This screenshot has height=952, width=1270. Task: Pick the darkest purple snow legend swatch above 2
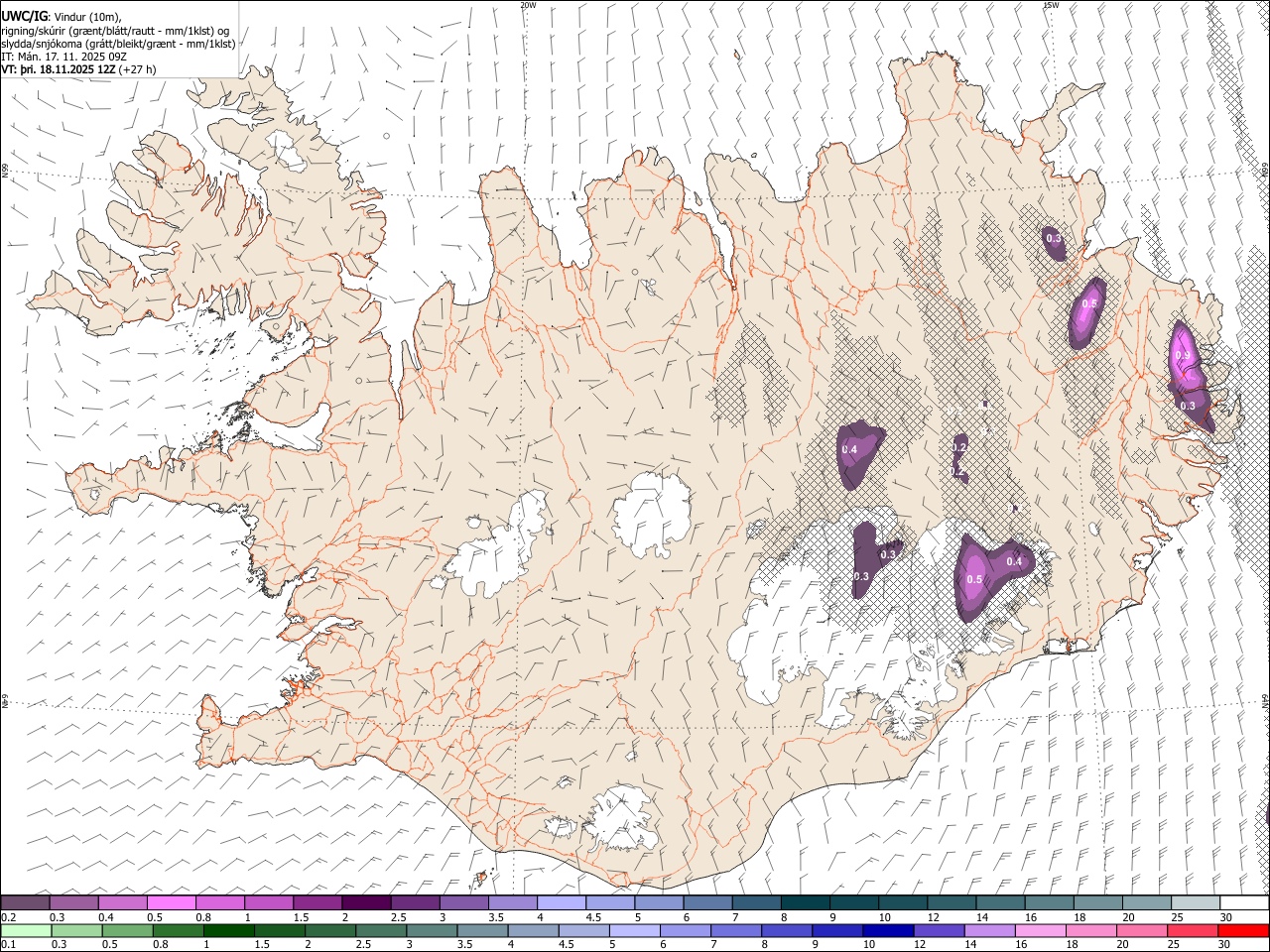[365, 902]
